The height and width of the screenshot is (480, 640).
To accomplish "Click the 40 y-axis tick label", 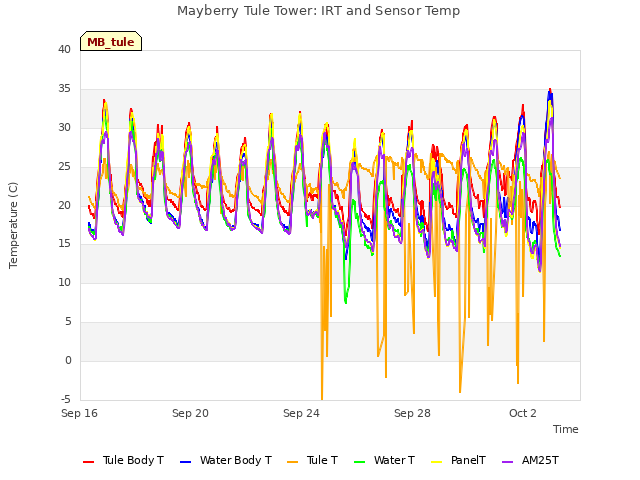I will point(64,50).
